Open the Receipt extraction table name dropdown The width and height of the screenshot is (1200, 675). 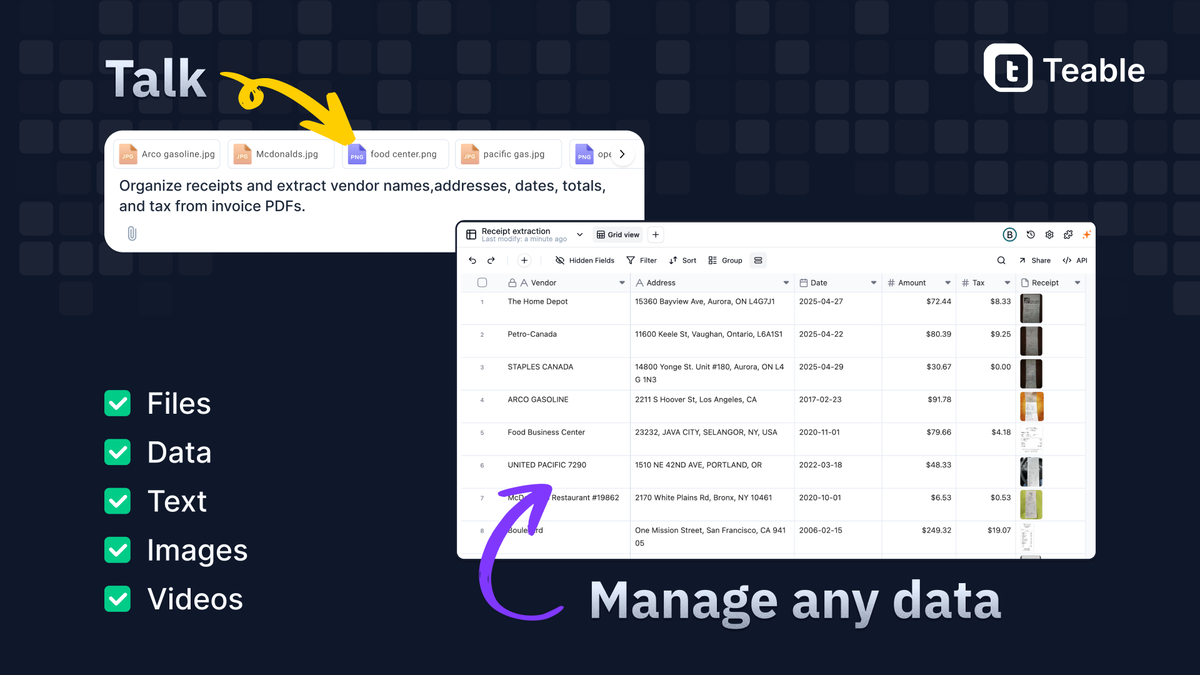click(x=578, y=234)
